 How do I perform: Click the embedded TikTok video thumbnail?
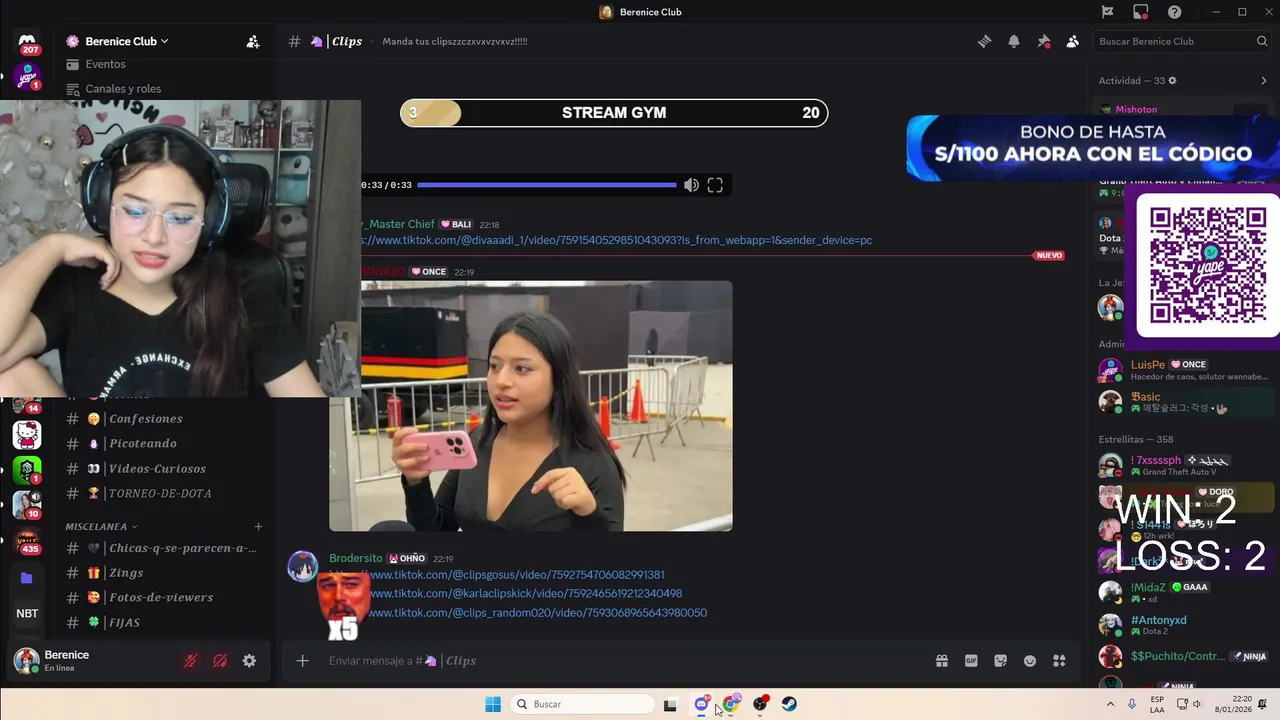click(531, 406)
